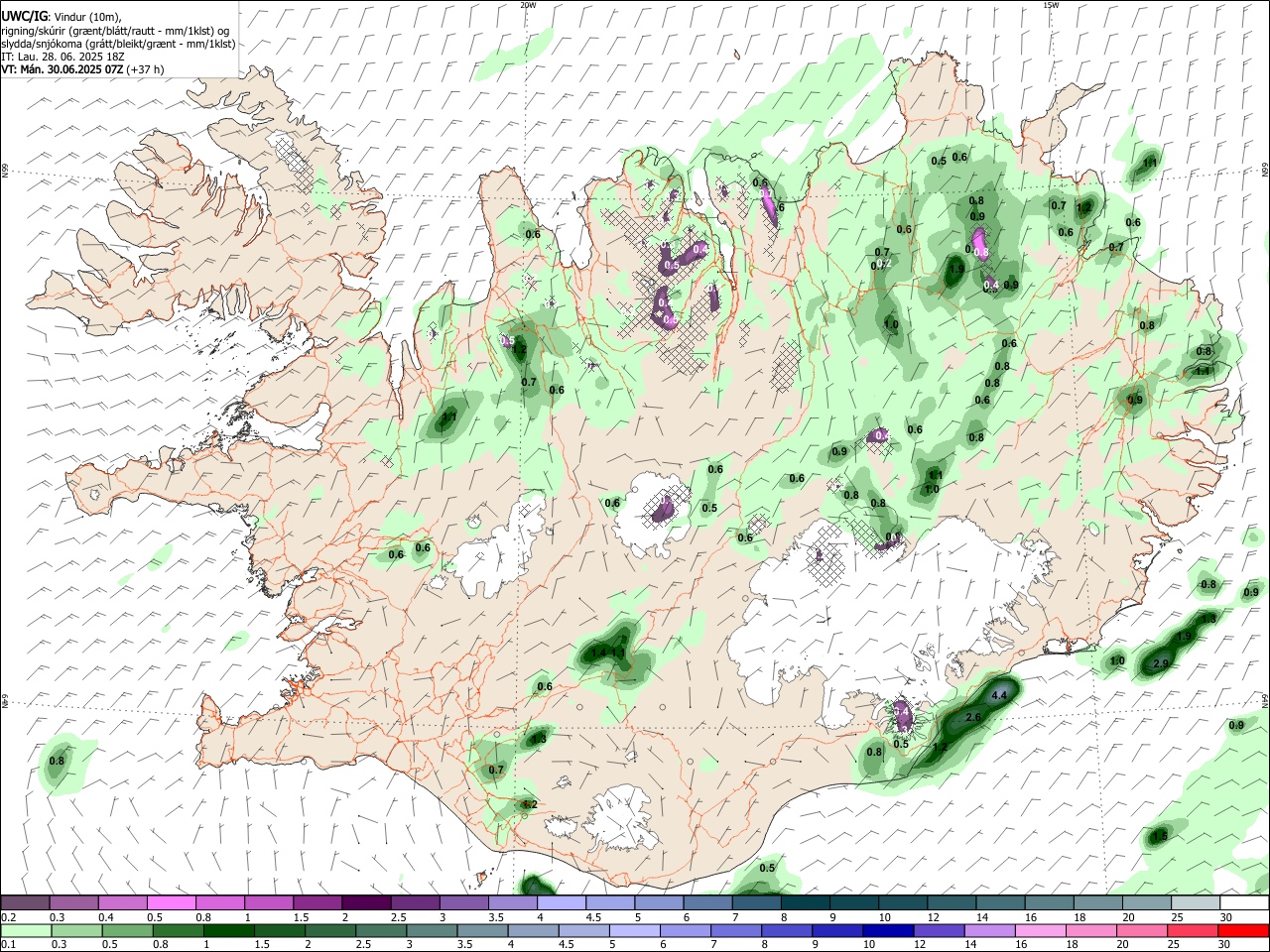Image resolution: width=1270 pixels, height=952 pixels.
Task: Select the coral red swatch at 25, lower legend
Action: [x=1192, y=930]
